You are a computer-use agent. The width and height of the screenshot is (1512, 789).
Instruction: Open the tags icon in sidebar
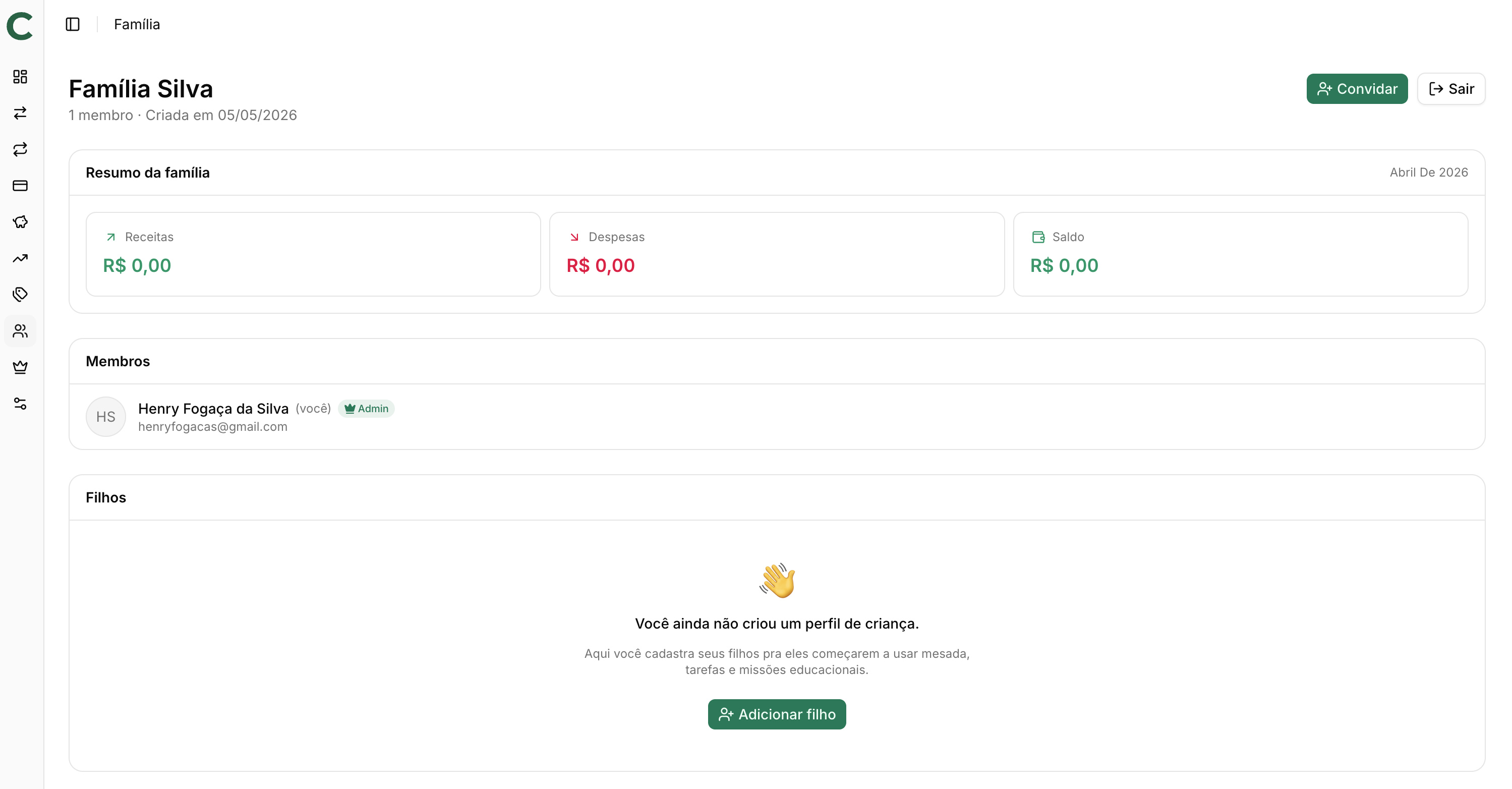coord(21,295)
